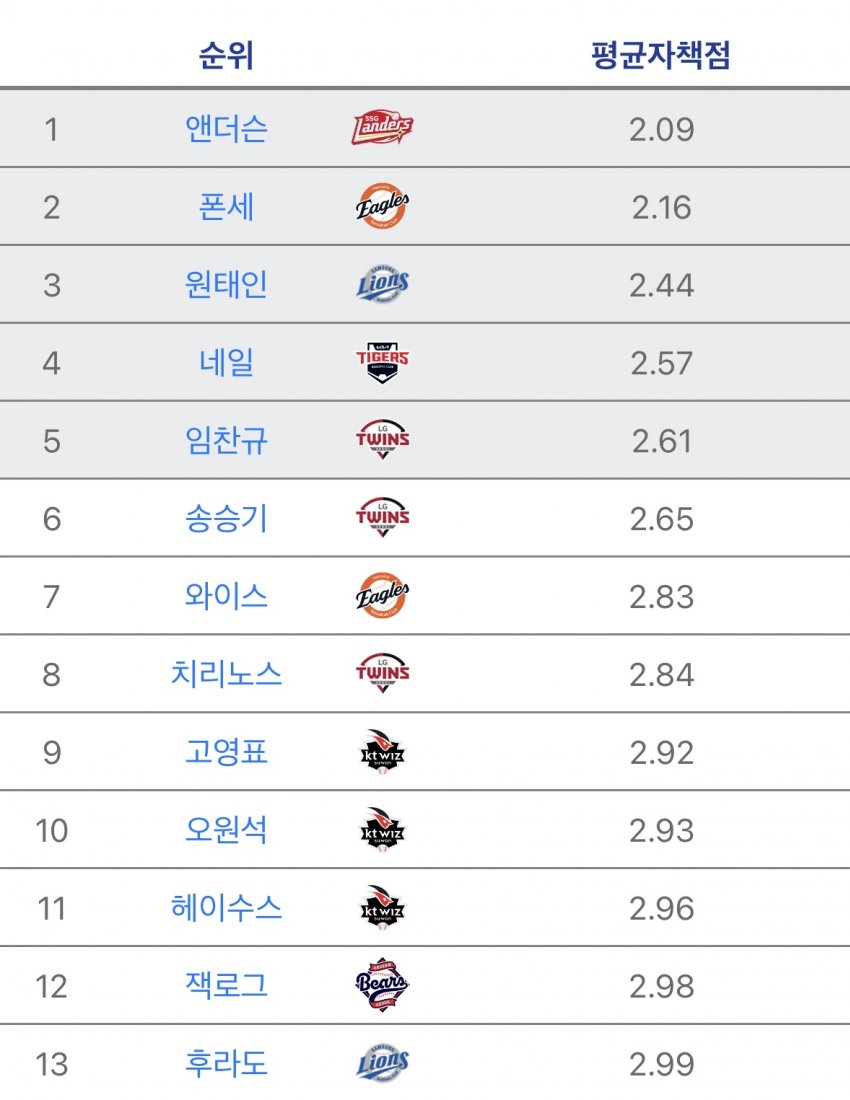Screen dimensions: 850x1100
Task: Click the 2.09 ERA value
Action: tap(661, 130)
